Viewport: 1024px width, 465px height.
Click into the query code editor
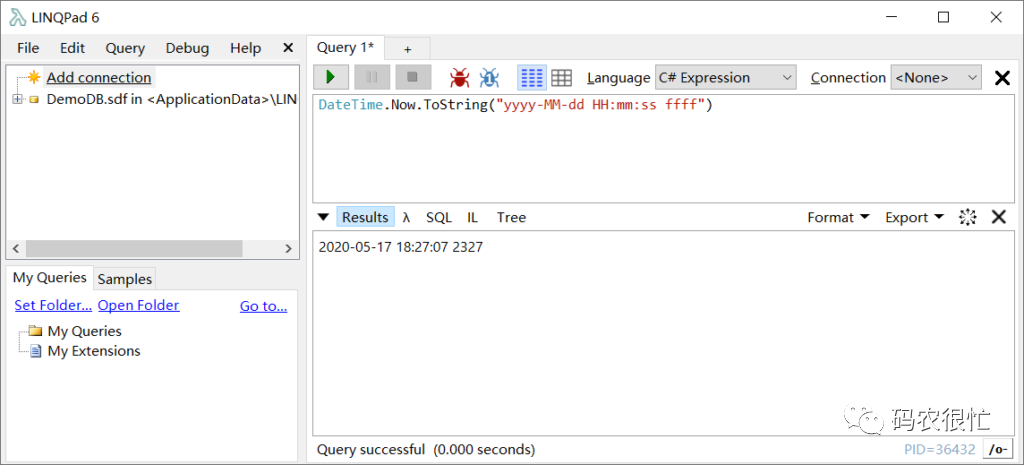[x=663, y=149]
